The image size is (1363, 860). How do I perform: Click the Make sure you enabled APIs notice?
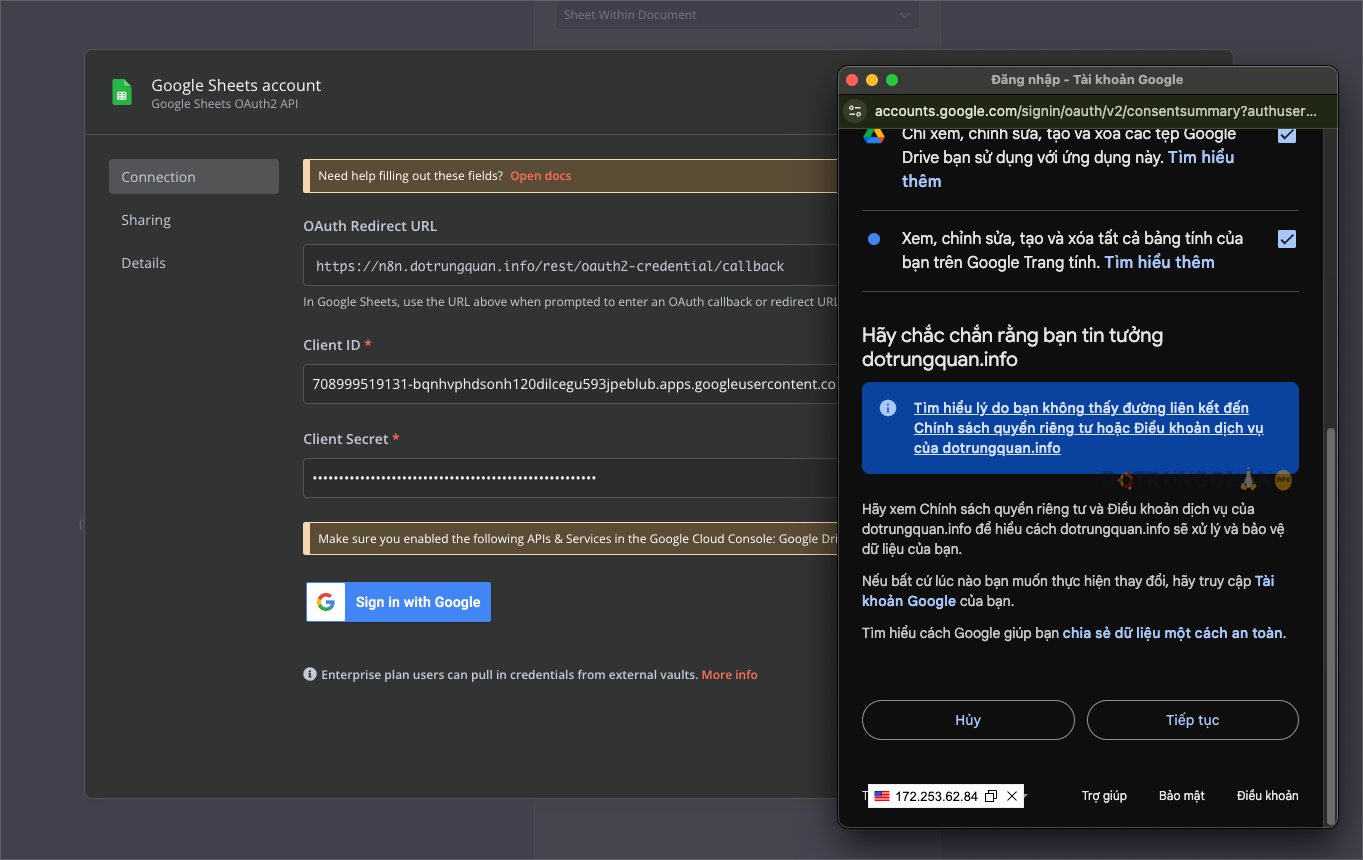570,539
